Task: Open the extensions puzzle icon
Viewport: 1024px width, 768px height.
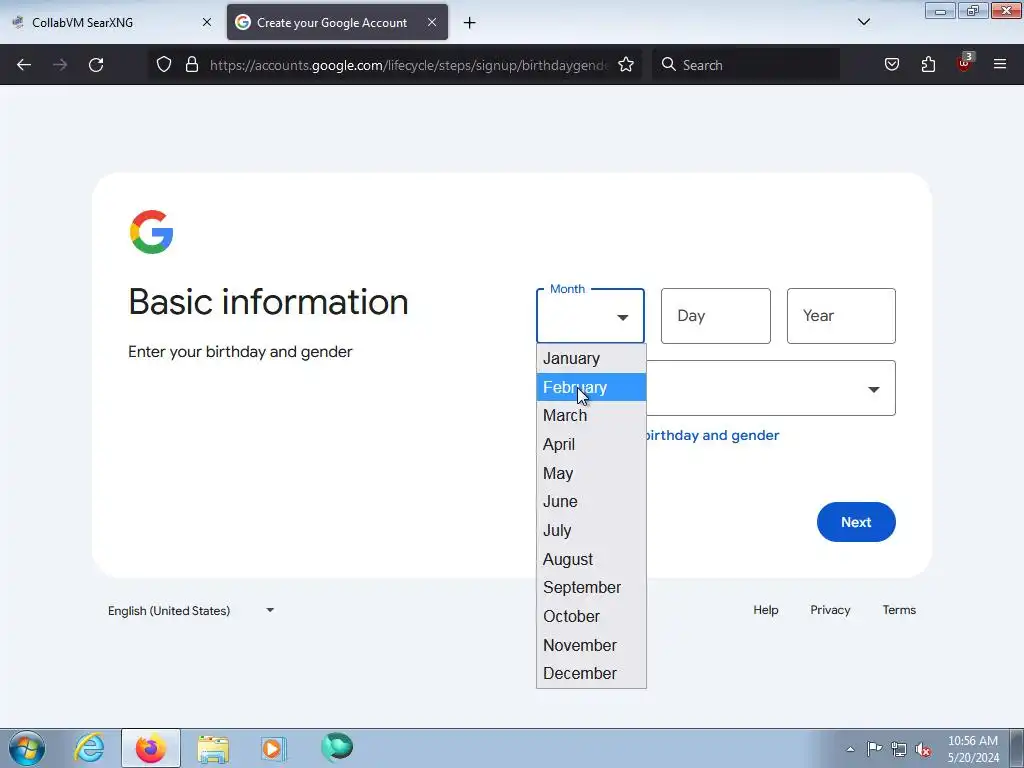Action: tap(928, 64)
